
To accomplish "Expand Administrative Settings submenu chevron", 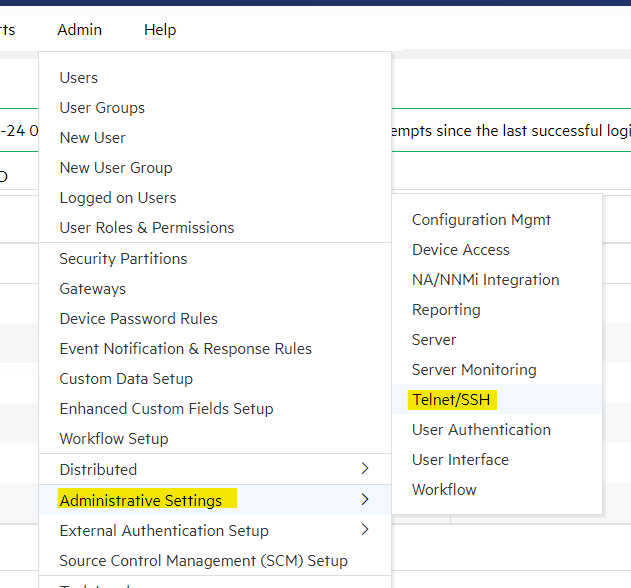I will tap(365, 499).
